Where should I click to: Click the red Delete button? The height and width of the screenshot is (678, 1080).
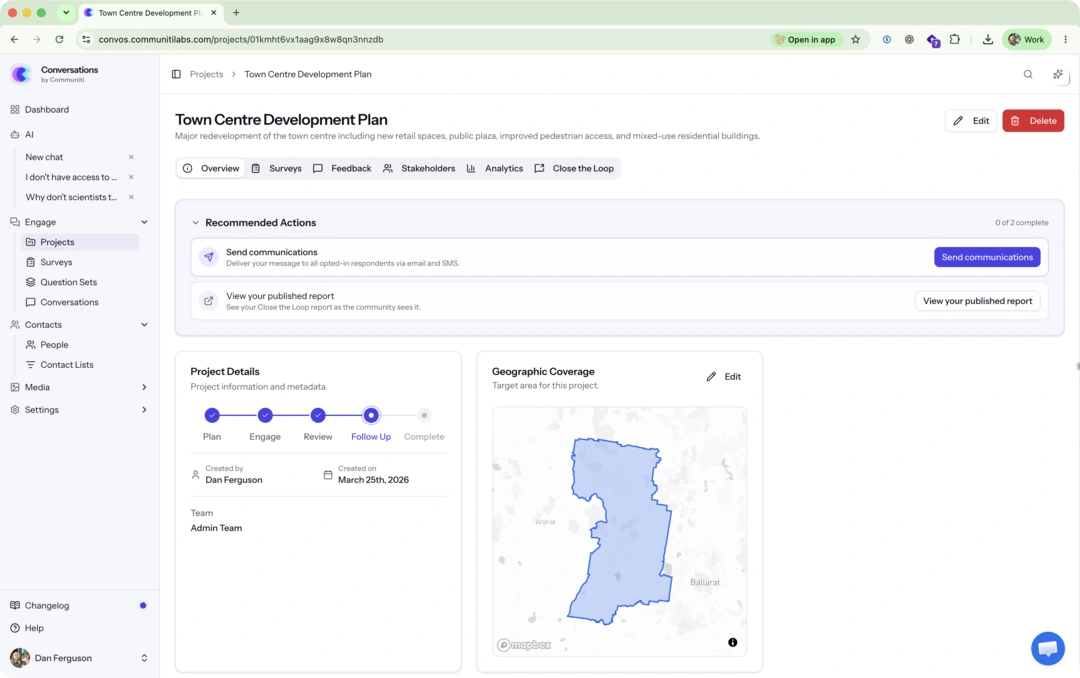click(x=1033, y=121)
